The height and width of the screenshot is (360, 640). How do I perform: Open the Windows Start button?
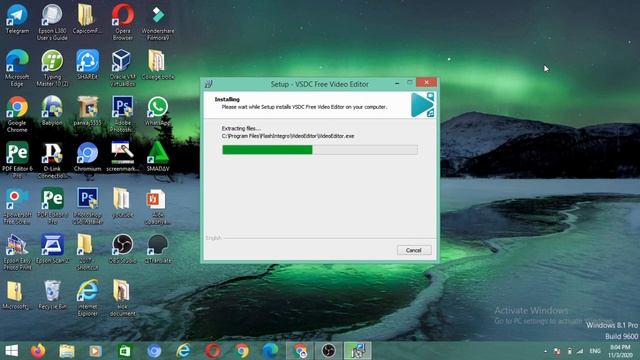[11, 351]
